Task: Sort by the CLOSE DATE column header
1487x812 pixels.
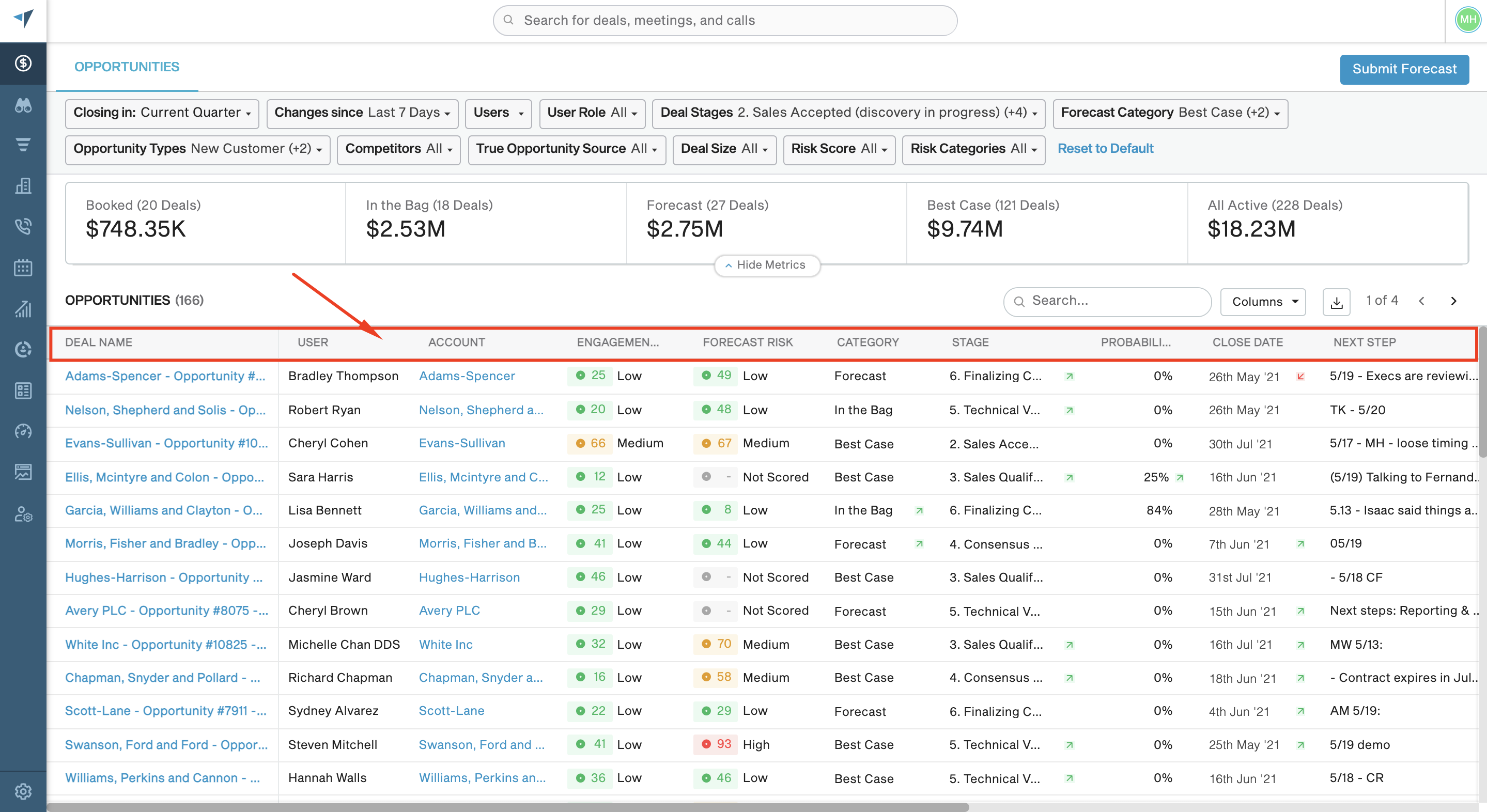Action: tap(1247, 342)
